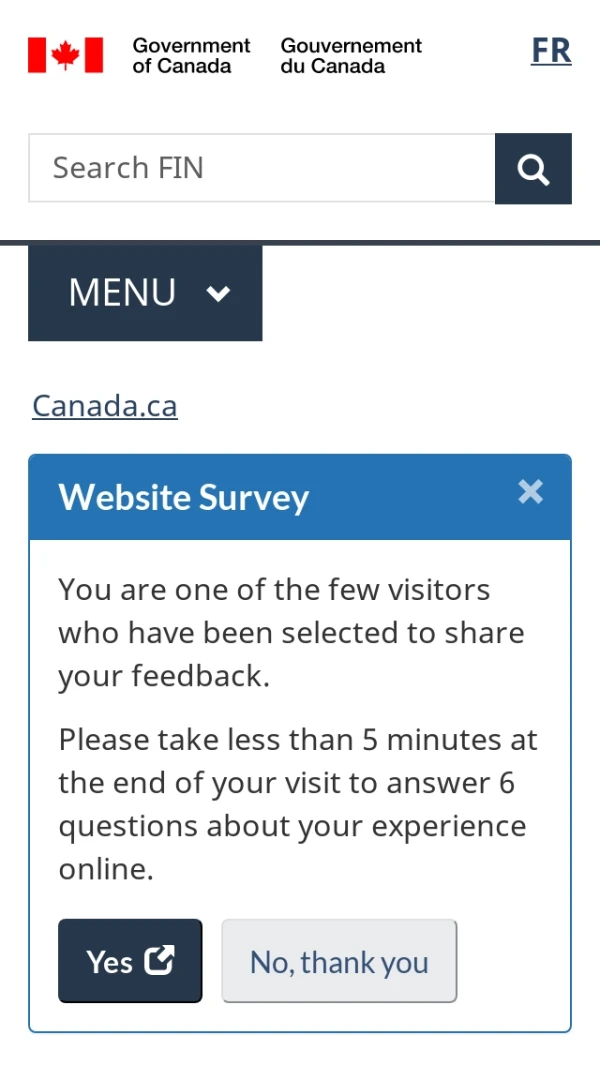Click the Government of Canada wordmark
The image size is (600, 1065).
tap(191, 55)
